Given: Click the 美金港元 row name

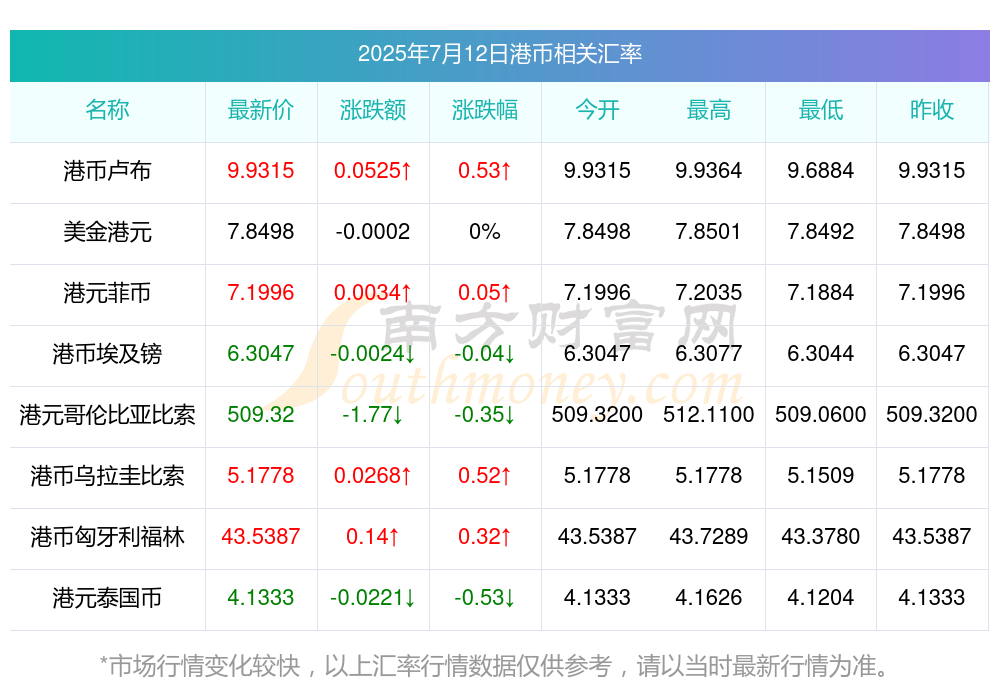Looking at the screenshot, I should 107,232.
